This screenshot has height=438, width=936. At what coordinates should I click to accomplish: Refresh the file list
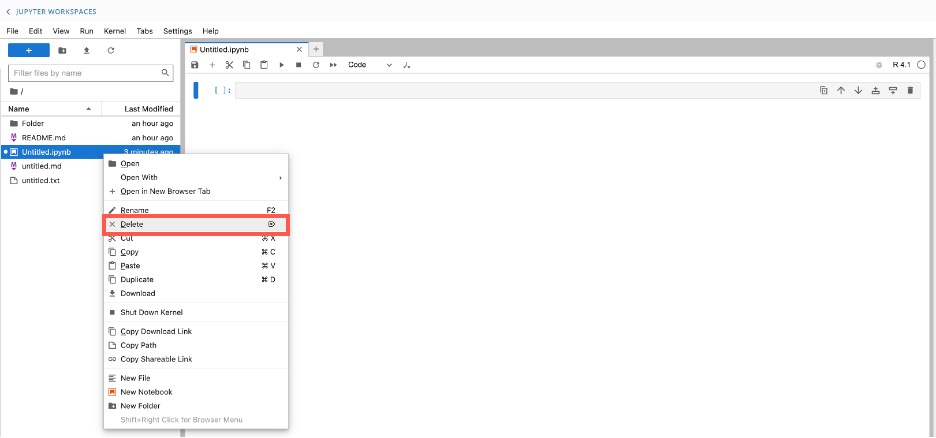pyautogui.click(x=110, y=51)
